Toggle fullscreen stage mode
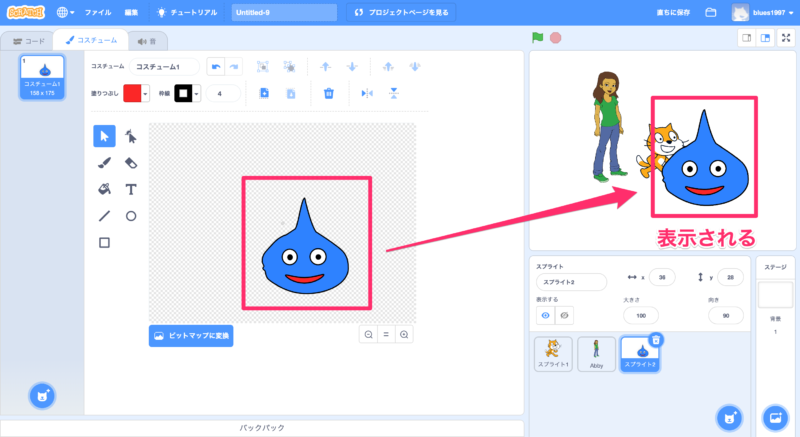 tap(785, 38)
